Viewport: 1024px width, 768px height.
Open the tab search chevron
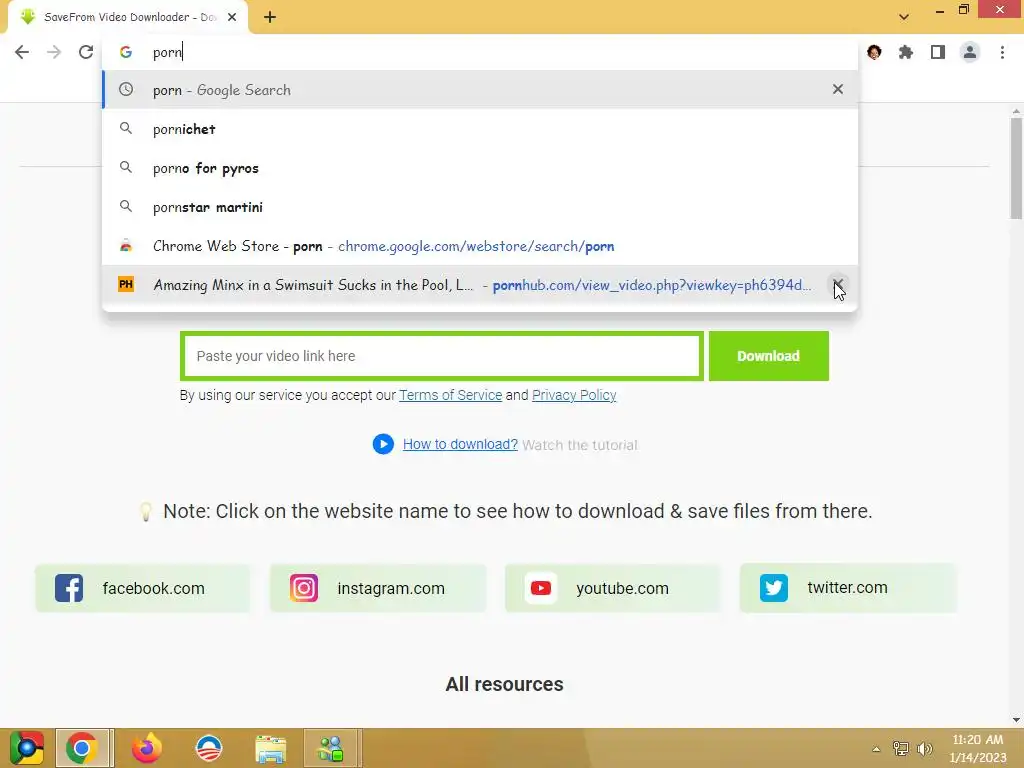point(904,17)
